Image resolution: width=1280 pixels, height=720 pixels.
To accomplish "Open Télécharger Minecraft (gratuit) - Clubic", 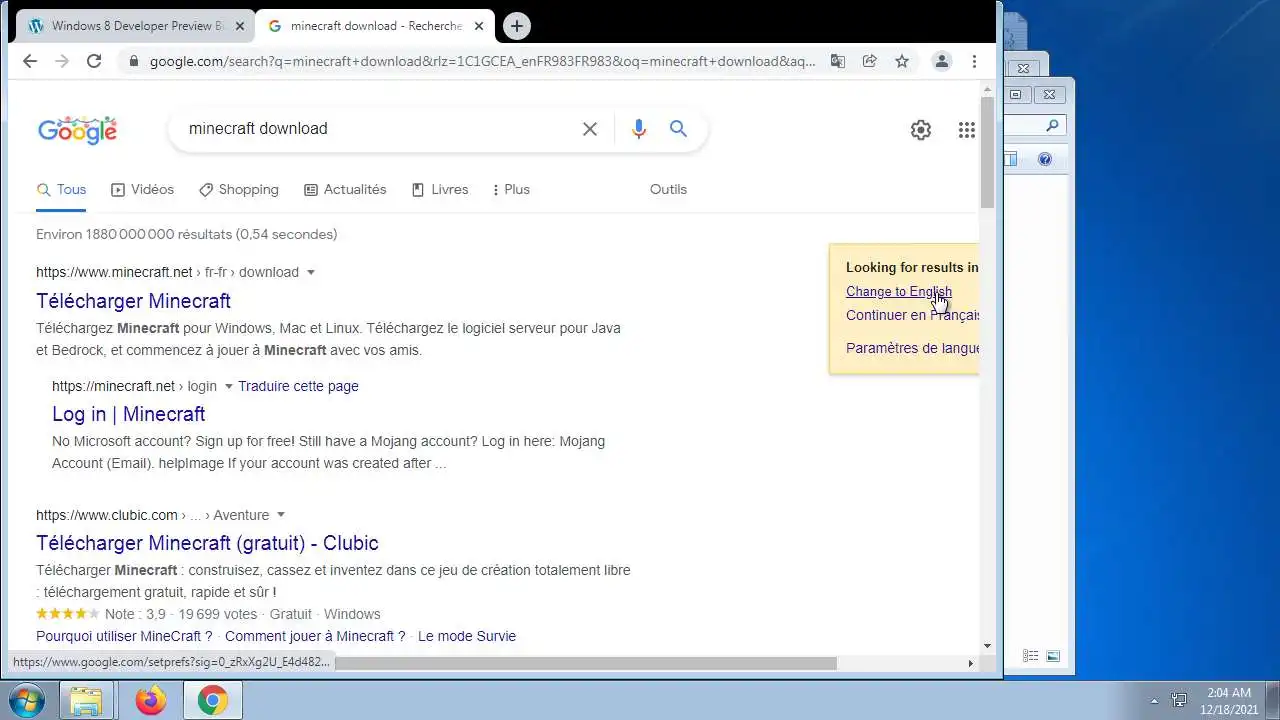I will pyautogui.click(x=207, y=543).
